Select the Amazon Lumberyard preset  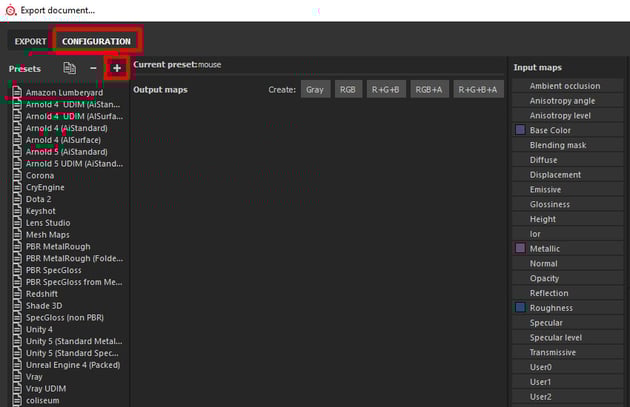[x=64, y=92]
